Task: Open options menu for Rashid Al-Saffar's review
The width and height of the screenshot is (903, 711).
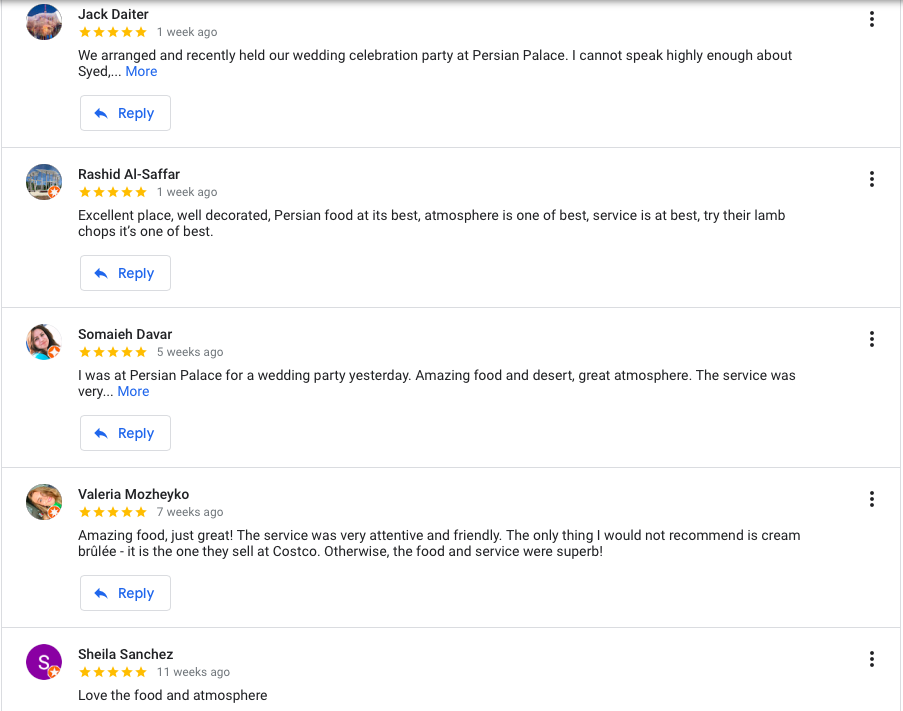Action: click(x=872, y=179)
